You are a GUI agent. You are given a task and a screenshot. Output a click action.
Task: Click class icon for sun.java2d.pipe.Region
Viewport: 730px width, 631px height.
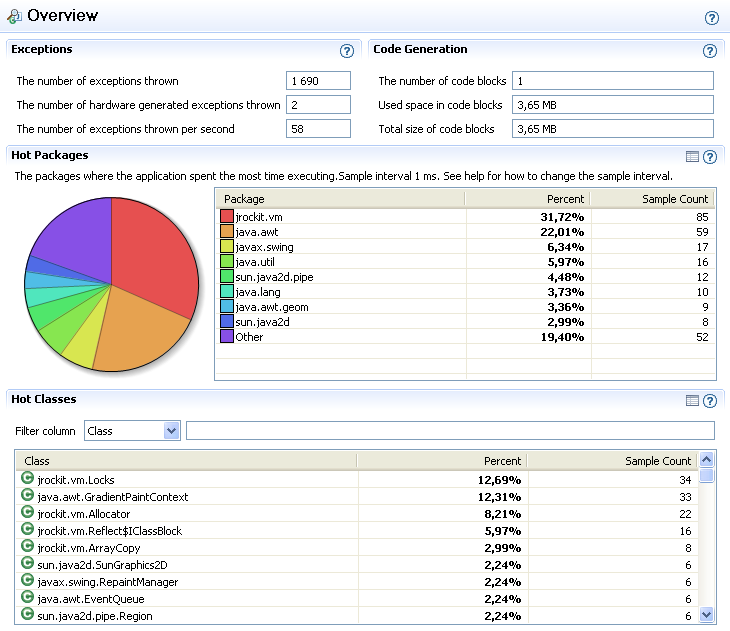pyautogui.click(x=27, y=614)
